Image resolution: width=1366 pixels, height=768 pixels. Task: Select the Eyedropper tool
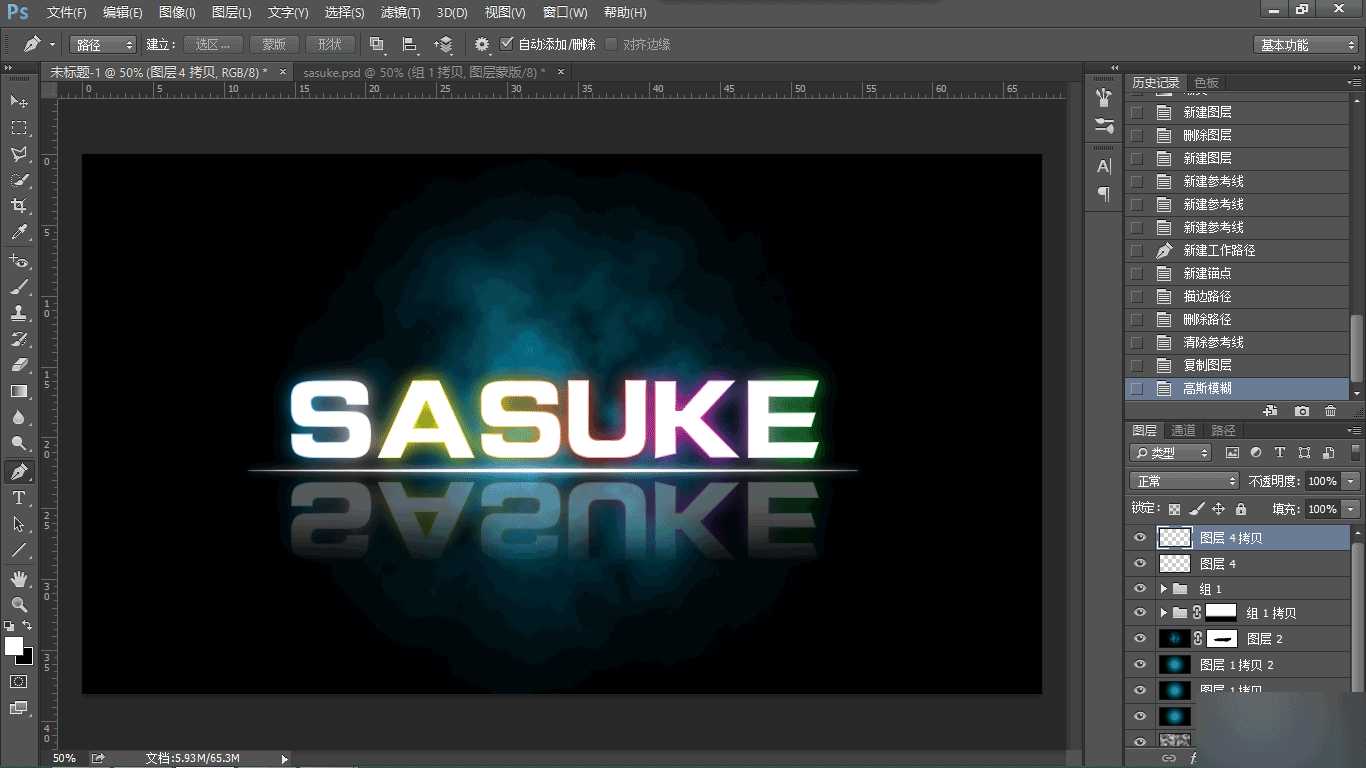click(x=19, y=232)
